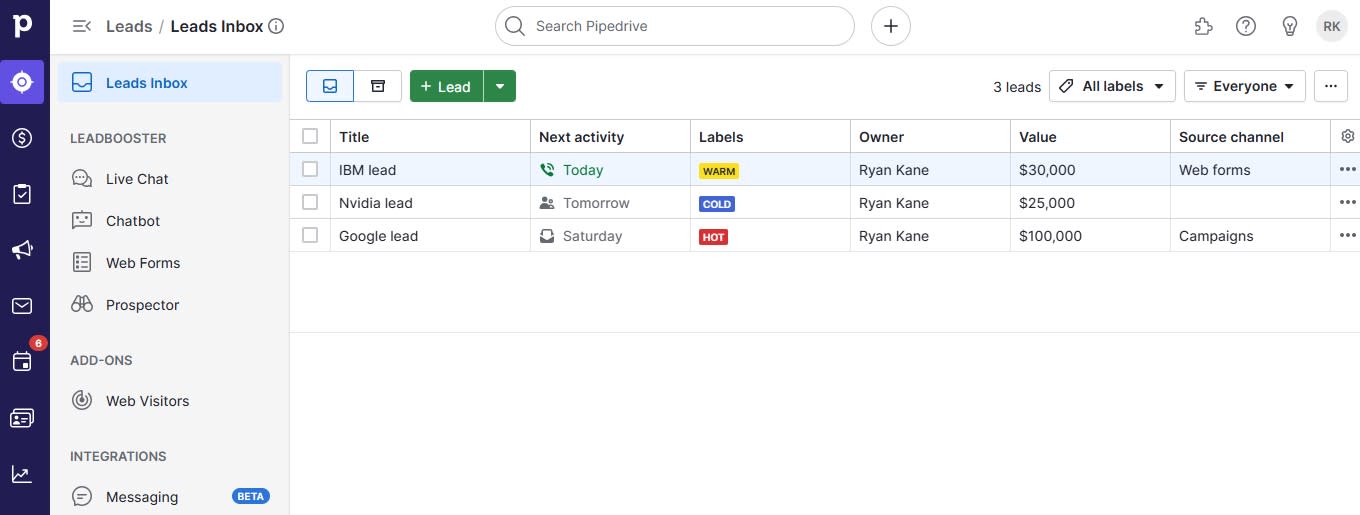Open the three-dot more menu near Everyone
This screenshot has height=515, width=1360.
click(x=1330, y=86)
